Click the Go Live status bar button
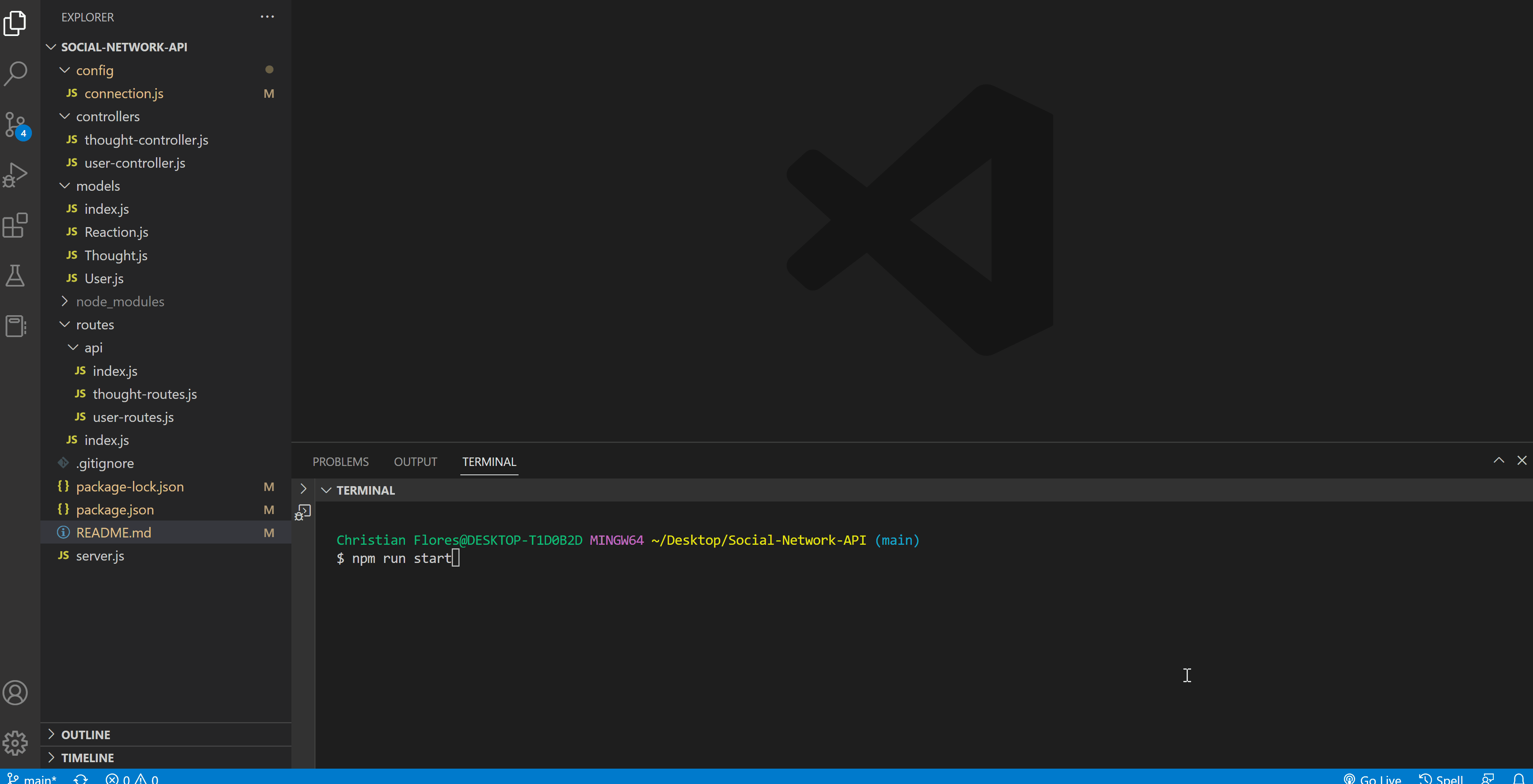The width and height of the screenshot is (1533, 784). pyautogui.click(x=1372, y=778)
